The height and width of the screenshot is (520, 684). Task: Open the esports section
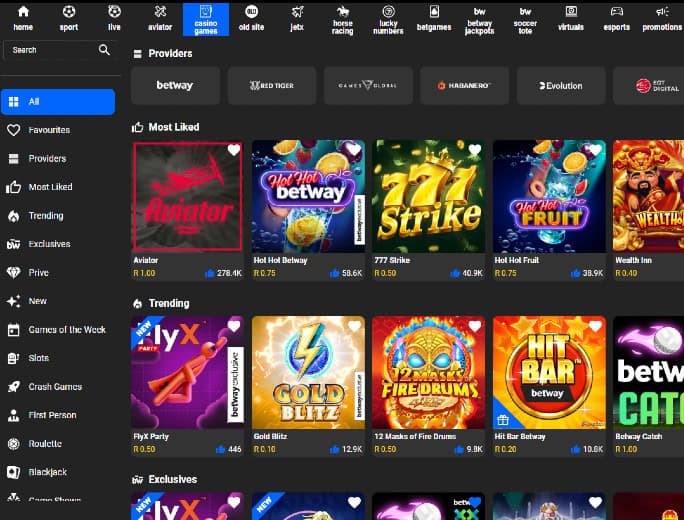[x=616, y=19]
